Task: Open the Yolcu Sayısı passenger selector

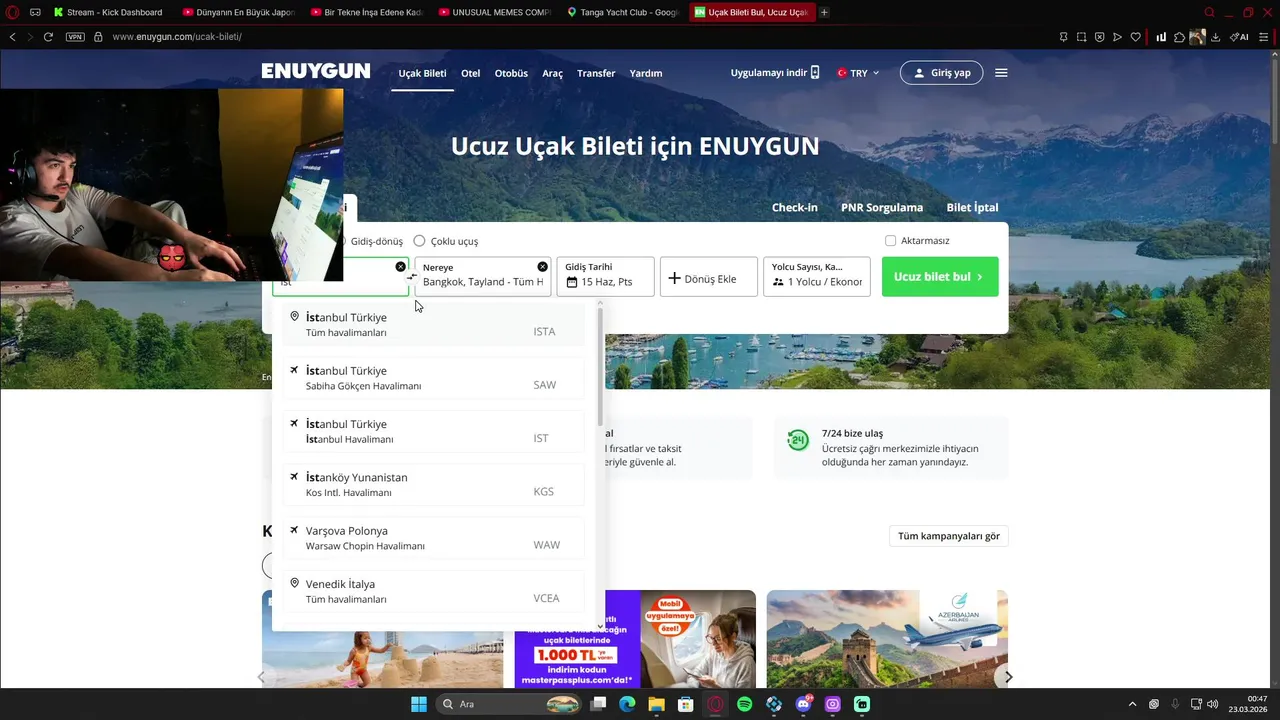Action: tap(817, 277)
